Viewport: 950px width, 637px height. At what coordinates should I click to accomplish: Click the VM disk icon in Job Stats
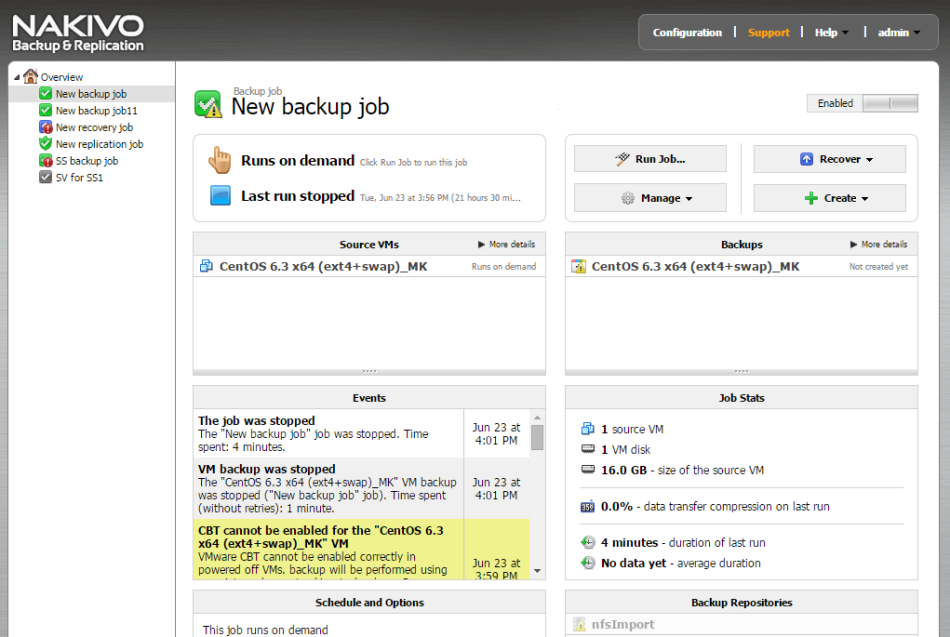[588, 449]
